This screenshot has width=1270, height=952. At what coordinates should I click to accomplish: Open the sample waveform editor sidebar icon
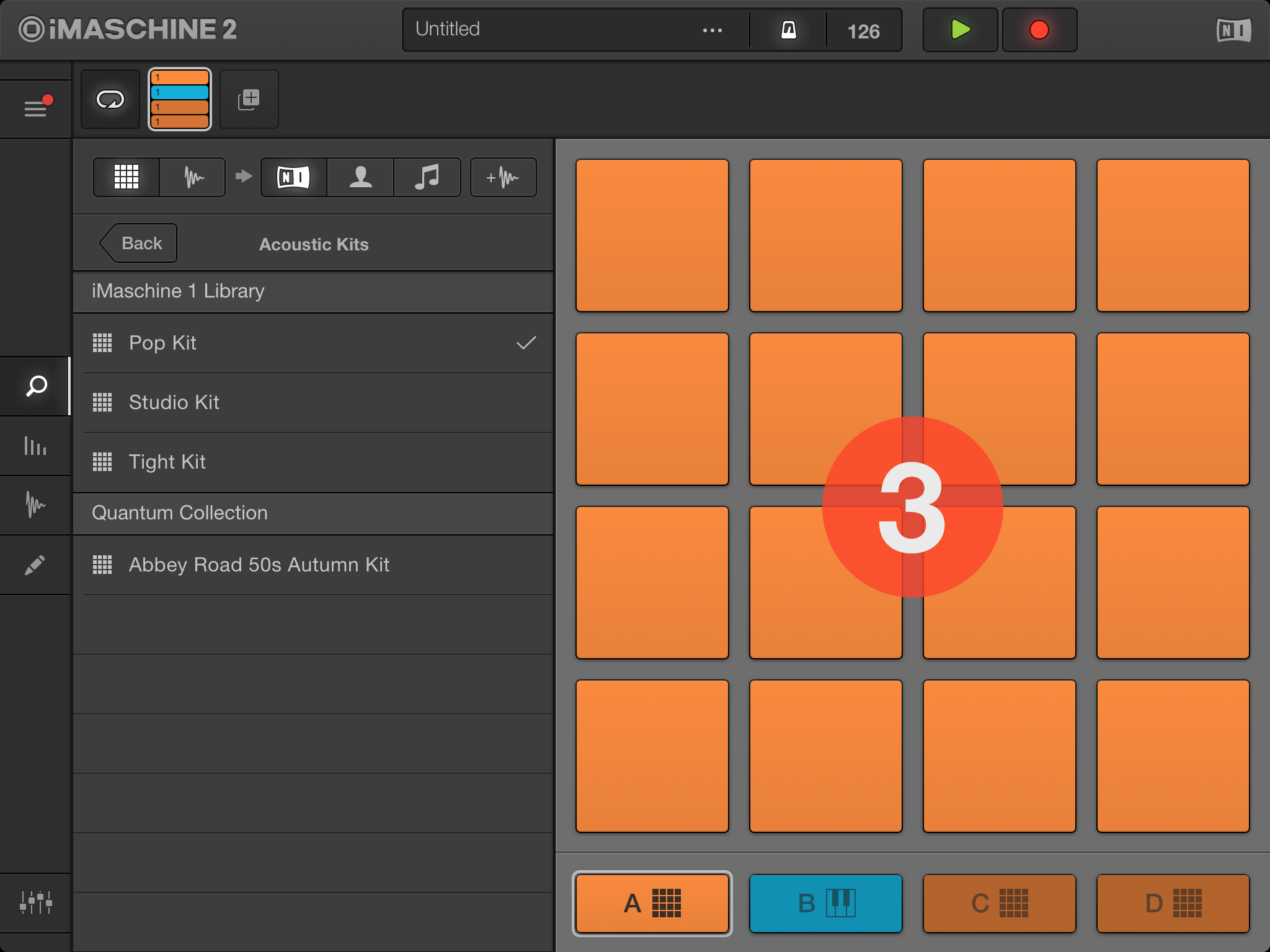click(x=35, y=505)
